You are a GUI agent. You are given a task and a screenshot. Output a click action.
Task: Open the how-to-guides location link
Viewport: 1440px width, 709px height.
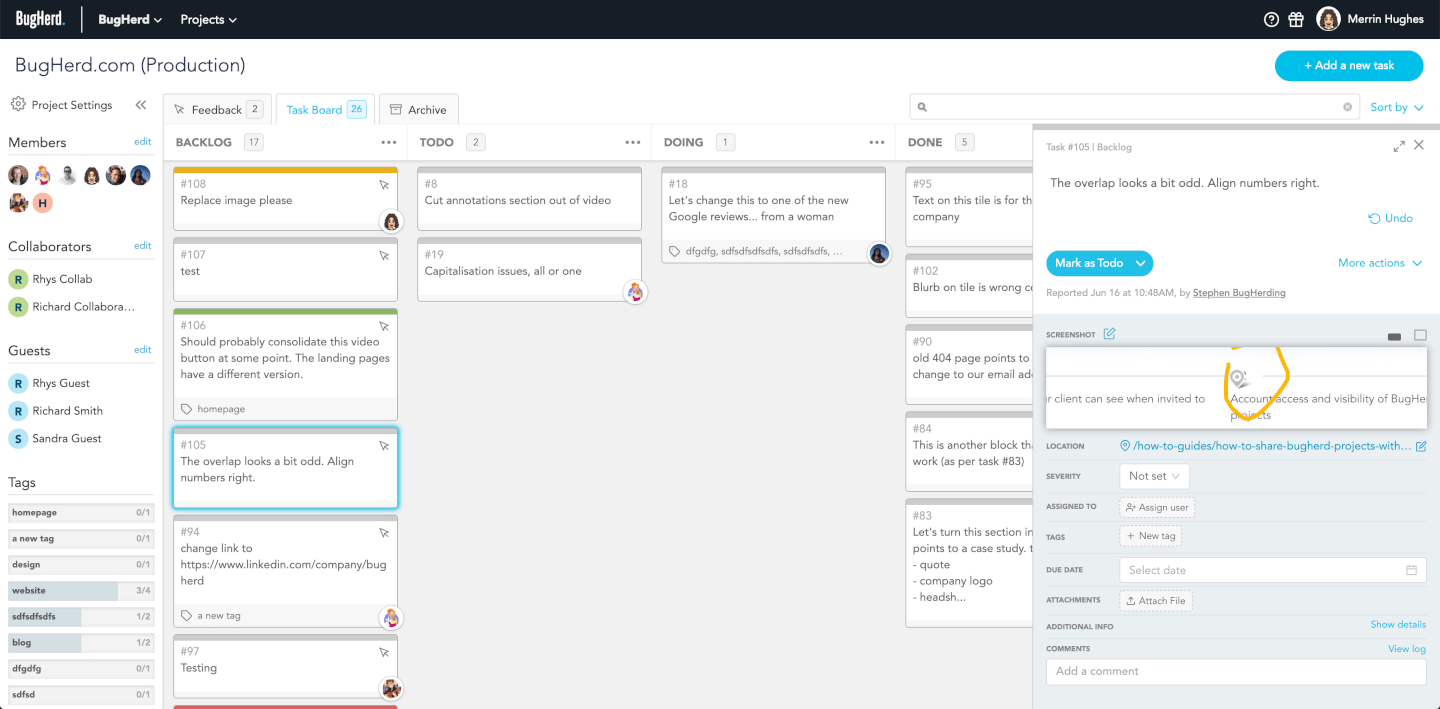[1272, 446]
